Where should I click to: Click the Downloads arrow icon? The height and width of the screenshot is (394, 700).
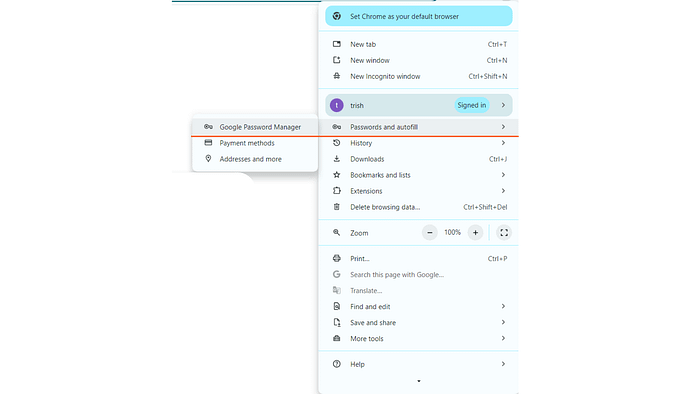[337, 159]
